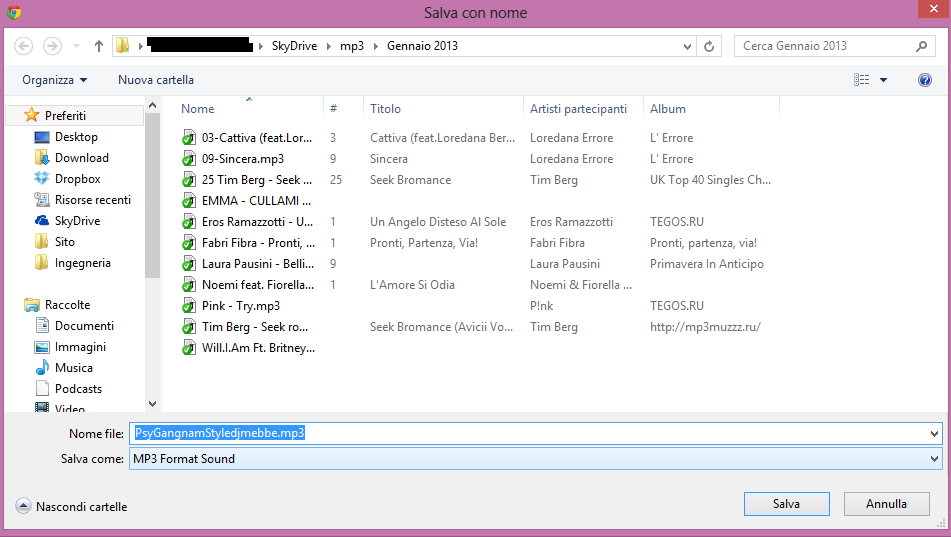Create a new folder with Nuova cartella

click(156, 80)
